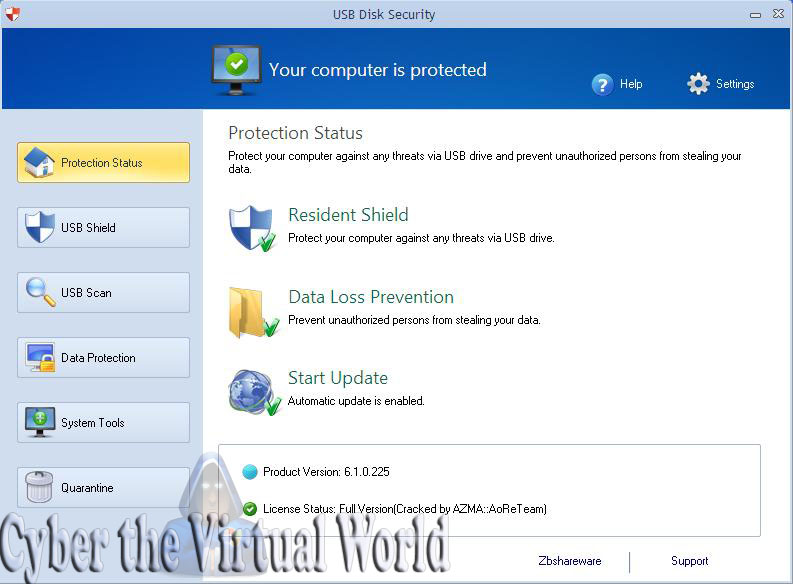Click the house icon on Protection Status

click(x=39, y=162)
